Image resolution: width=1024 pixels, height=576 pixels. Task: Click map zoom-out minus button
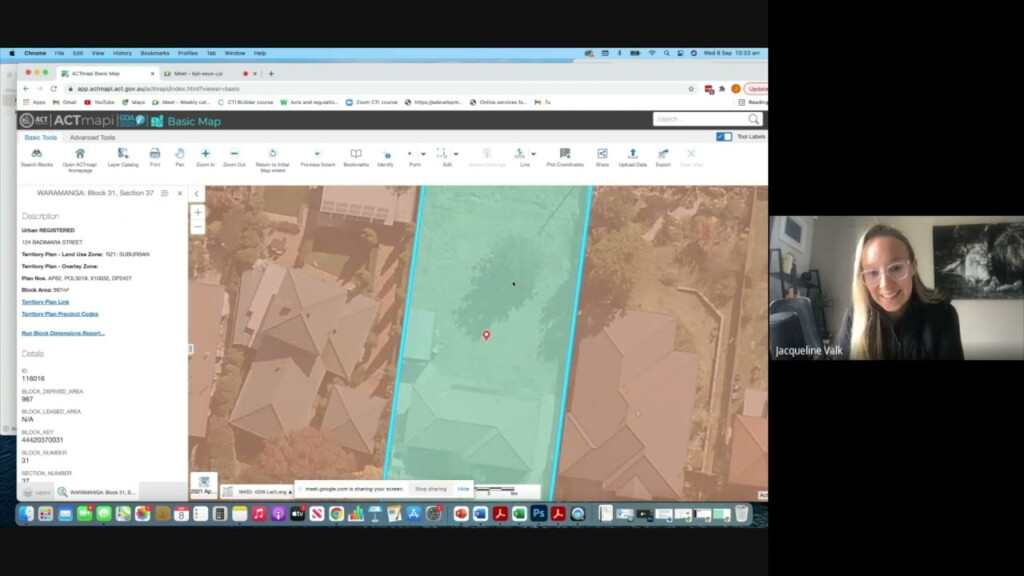[198, 227]
